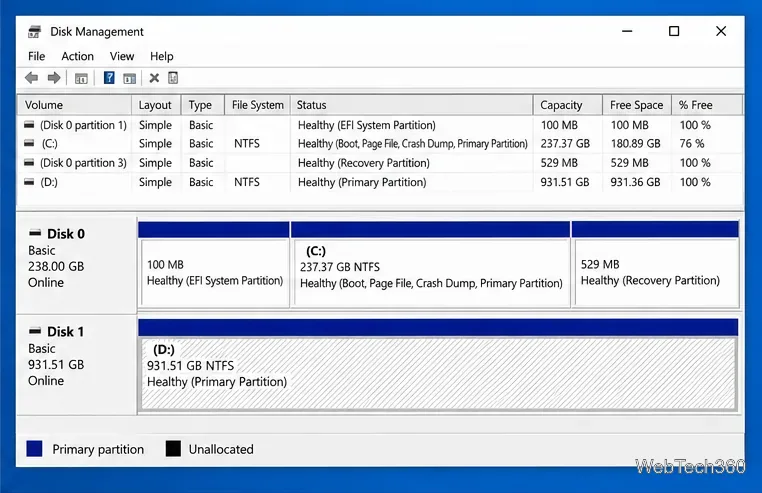Select drive icon beside (Disk 0 partition 3)
The image size is (762, 493).
click(29, 162)
